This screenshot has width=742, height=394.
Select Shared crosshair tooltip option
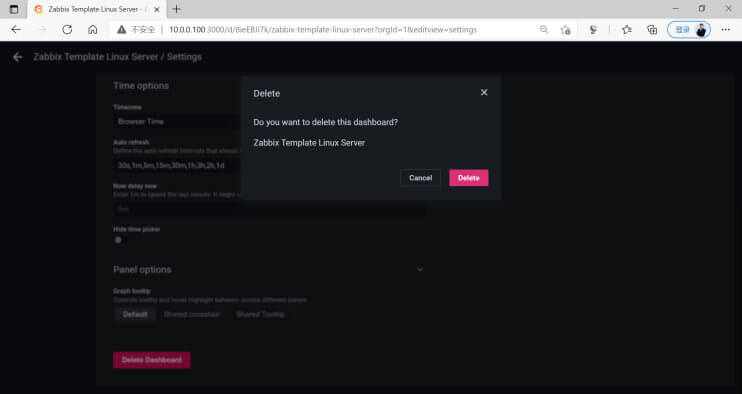click(192, 315)
